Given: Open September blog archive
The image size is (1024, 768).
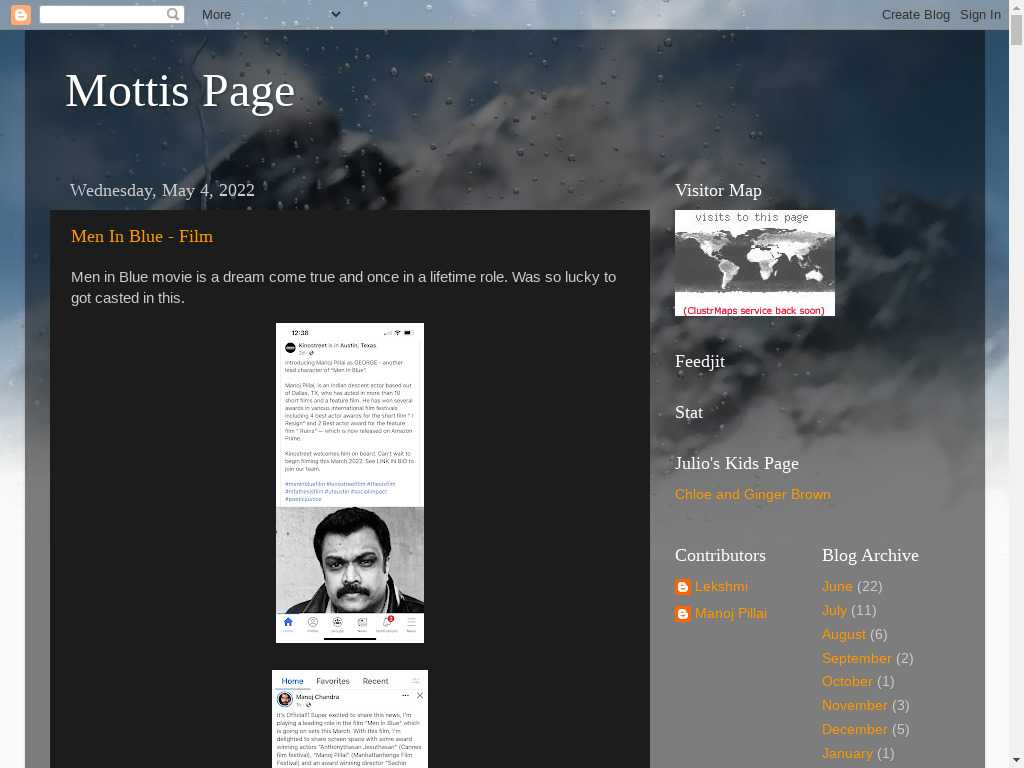Looking at the screenshot, I should (x=856, y=658).
